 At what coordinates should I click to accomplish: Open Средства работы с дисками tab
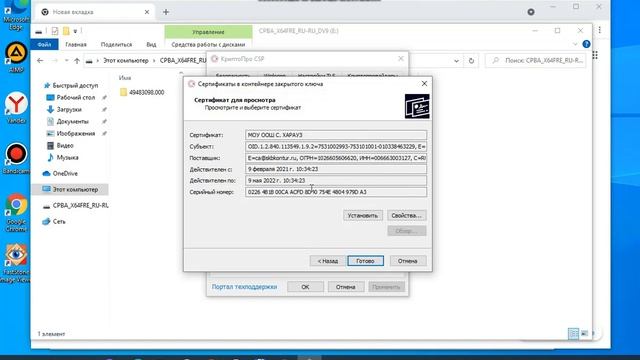click(x=208, y=44)
